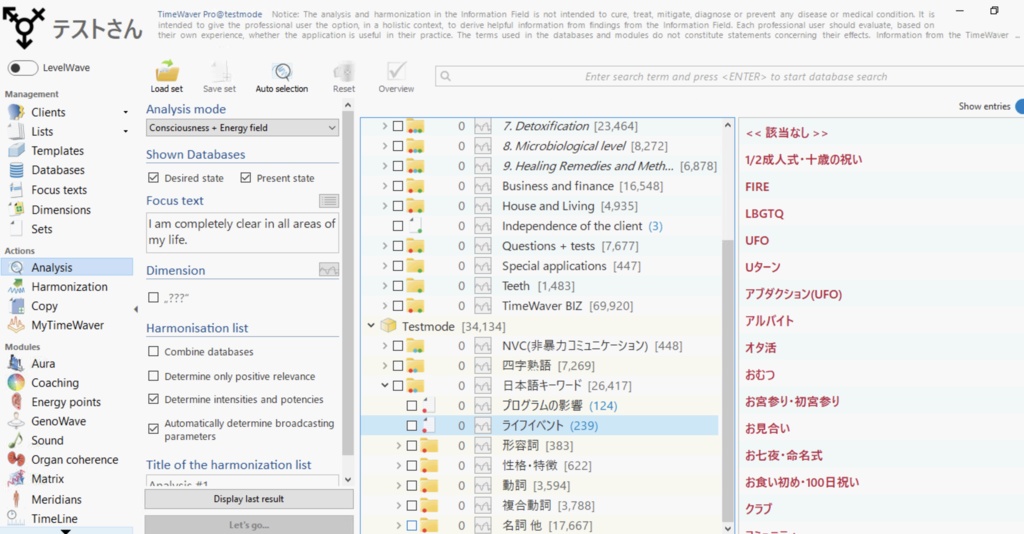1024x534 pixels.
Task: Click the Reset toolbar icon
Action: 344,77
